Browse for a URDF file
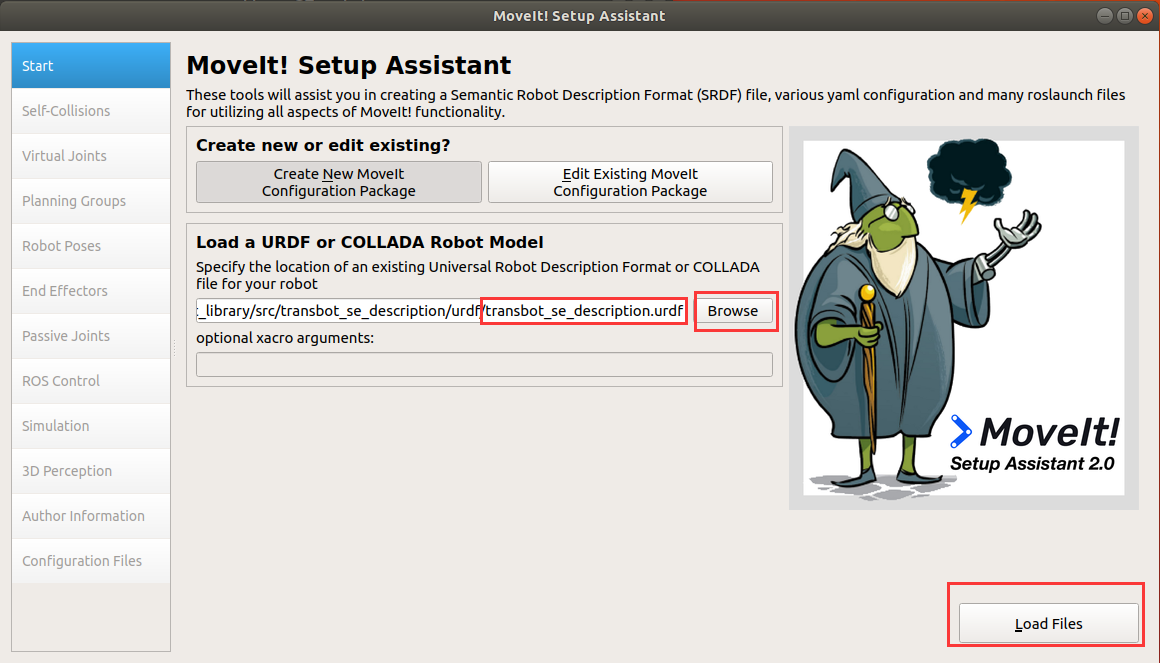 point(732,311)
